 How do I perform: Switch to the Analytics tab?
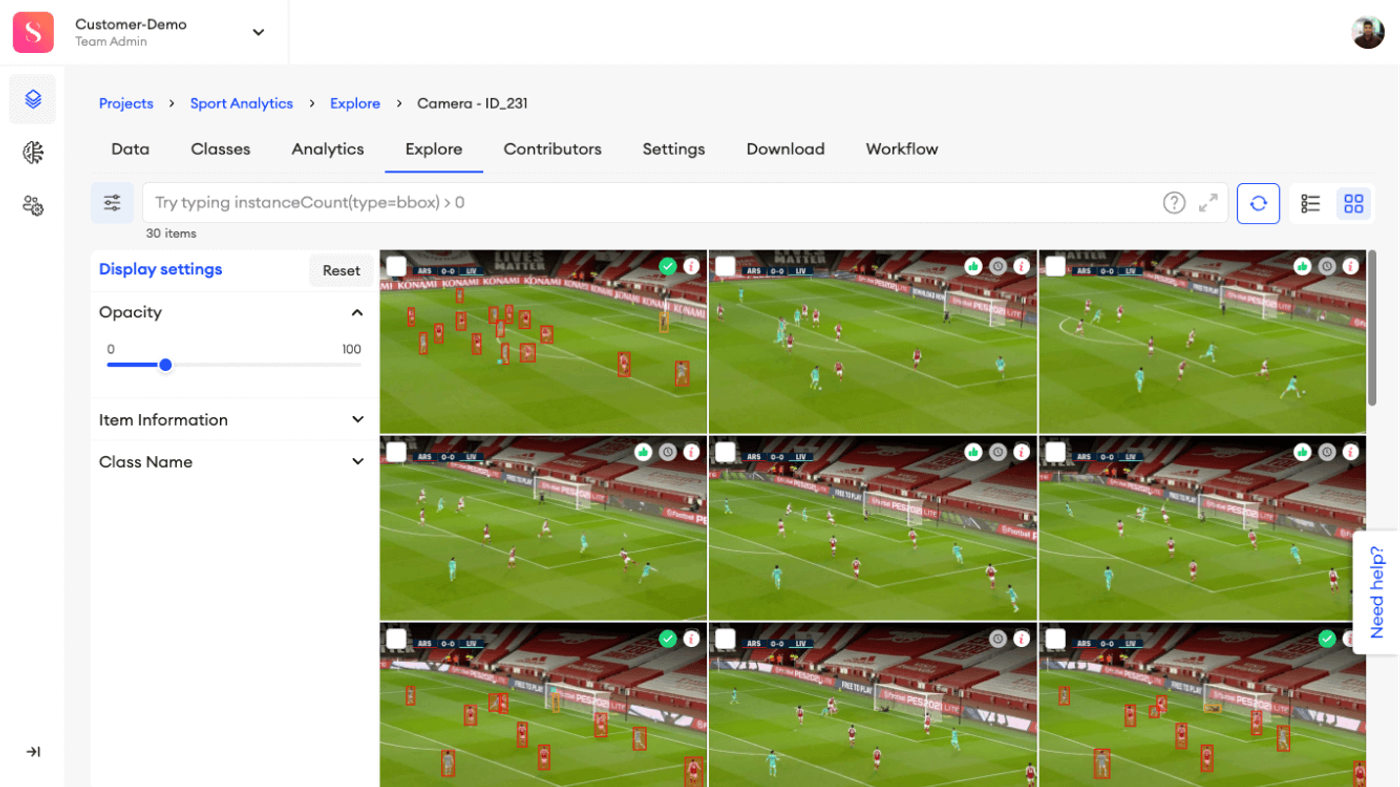click(328, 149)
